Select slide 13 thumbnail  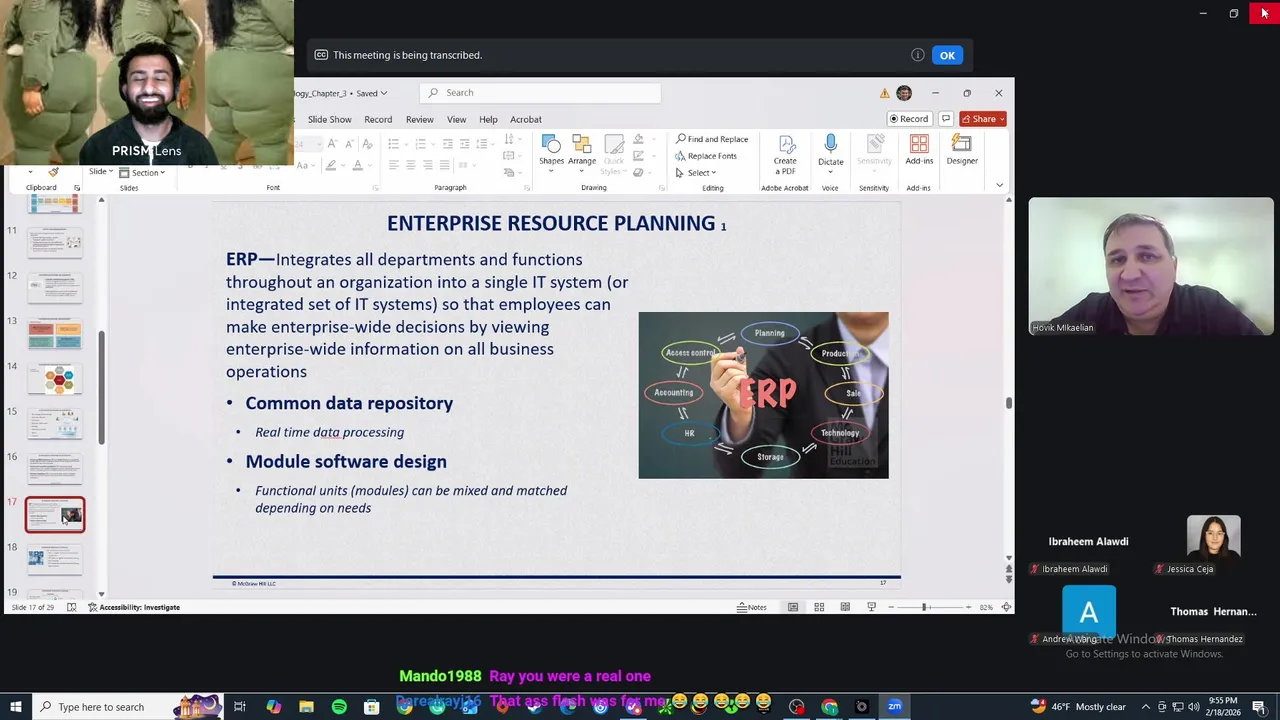coord(55,334)
